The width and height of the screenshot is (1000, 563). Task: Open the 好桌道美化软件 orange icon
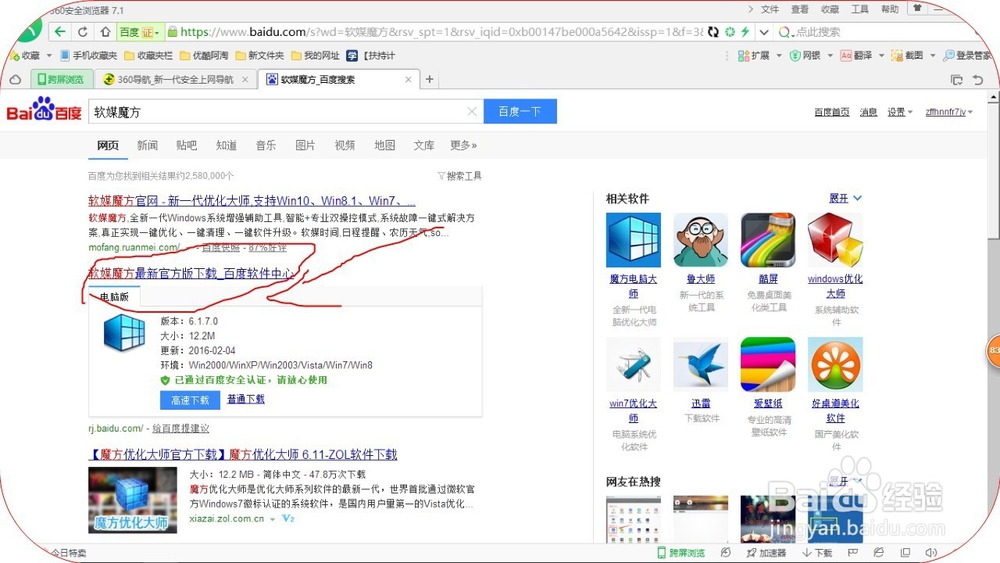click(835, 364)
